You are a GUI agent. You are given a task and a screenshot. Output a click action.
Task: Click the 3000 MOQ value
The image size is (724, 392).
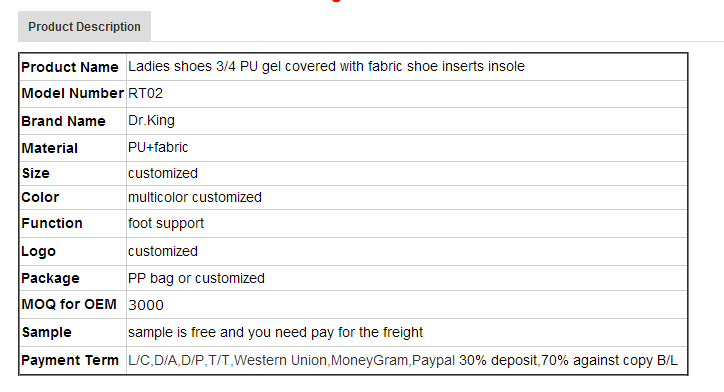[x=146, y=305]
